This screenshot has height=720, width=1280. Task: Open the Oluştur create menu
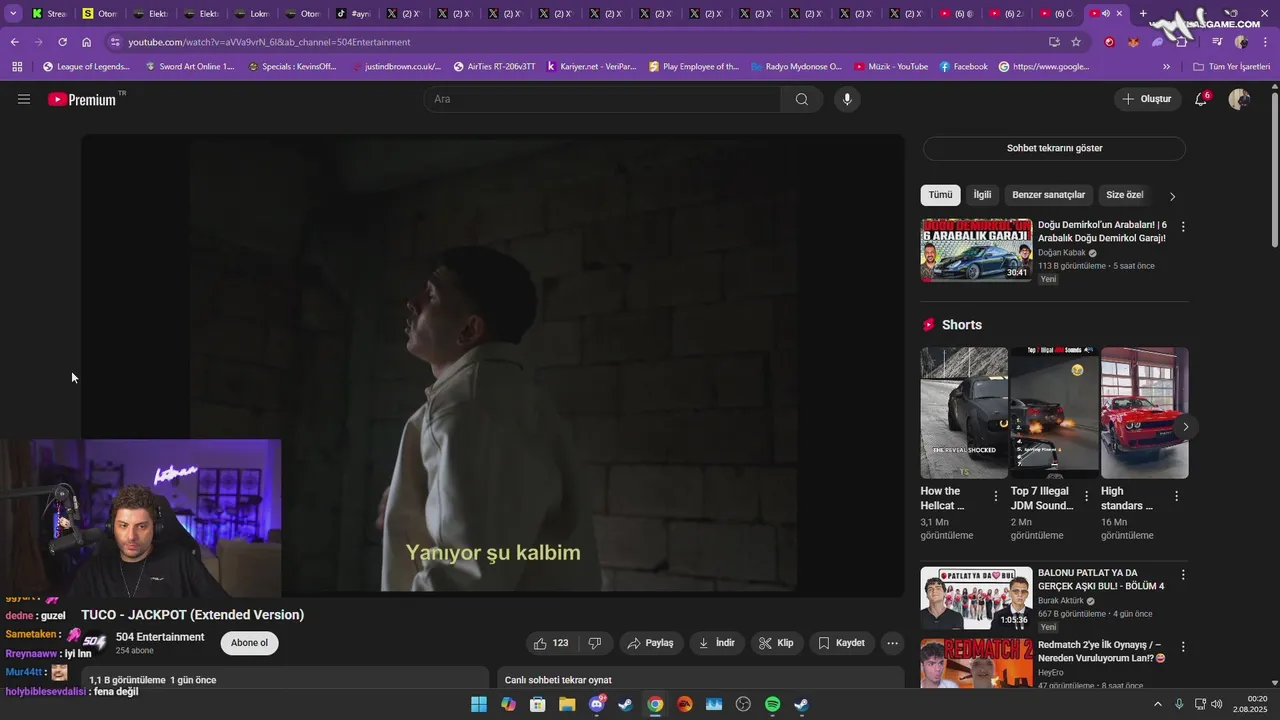tap(1146, 99)
